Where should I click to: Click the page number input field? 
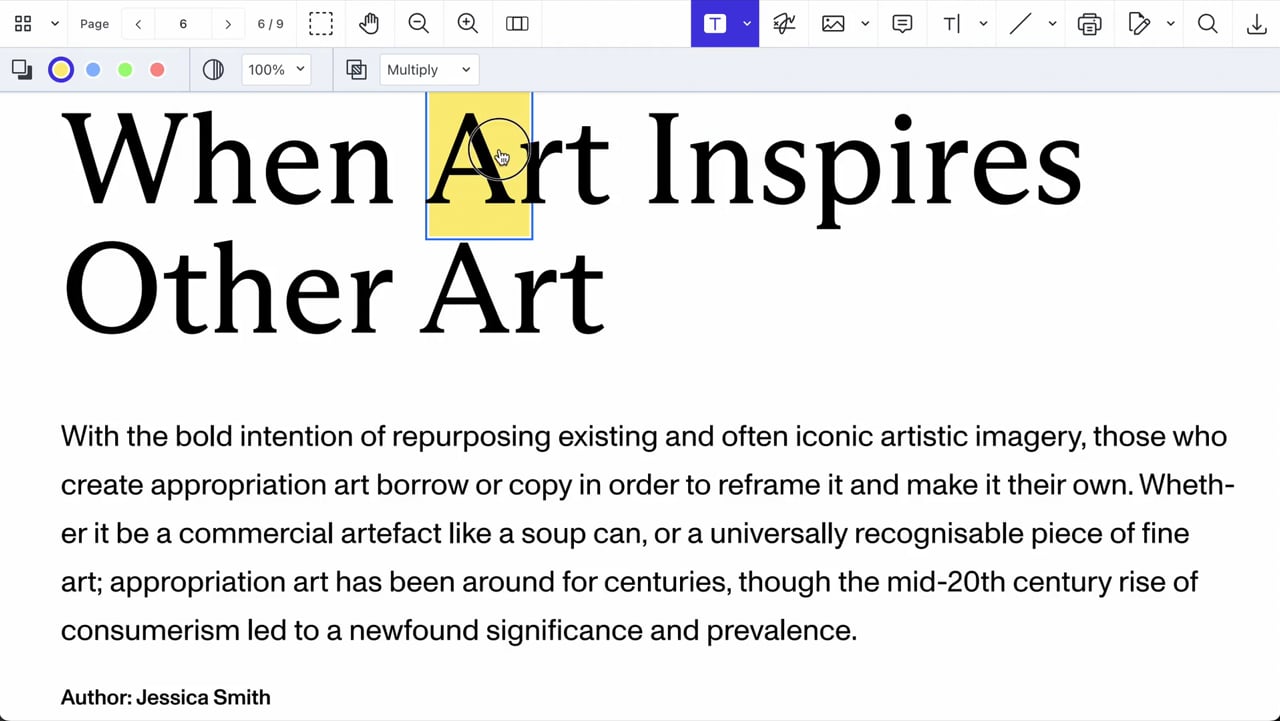point(183,24)
